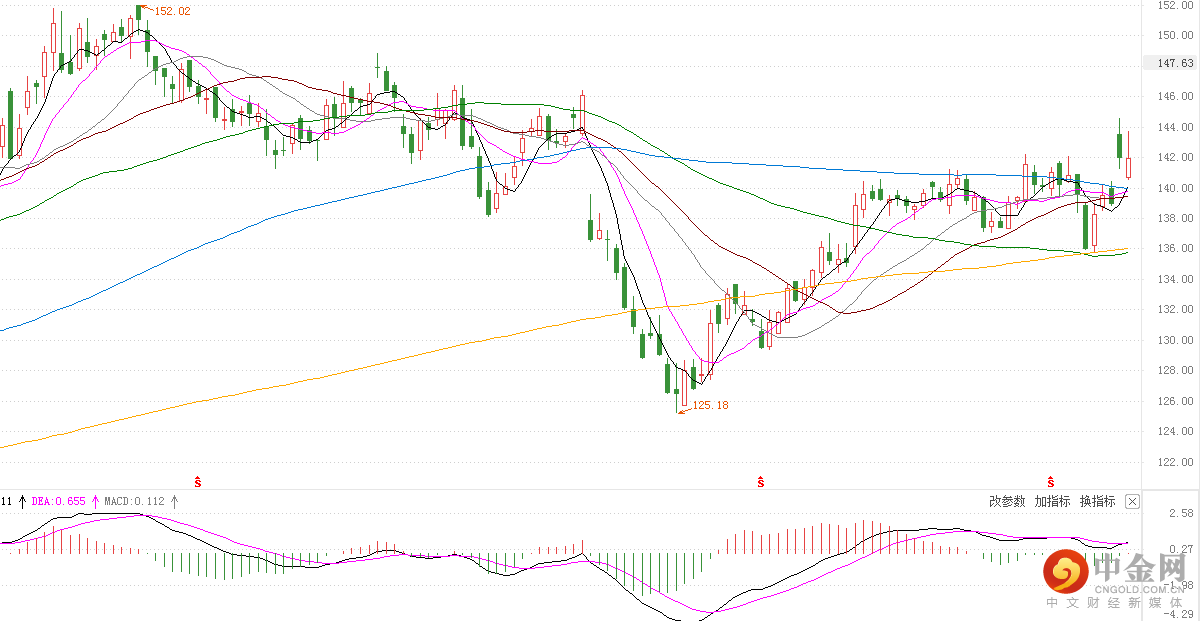Click the MACD:0.112 indicator label
Viewport: 1200px width, 621px height.
(134, 501)
